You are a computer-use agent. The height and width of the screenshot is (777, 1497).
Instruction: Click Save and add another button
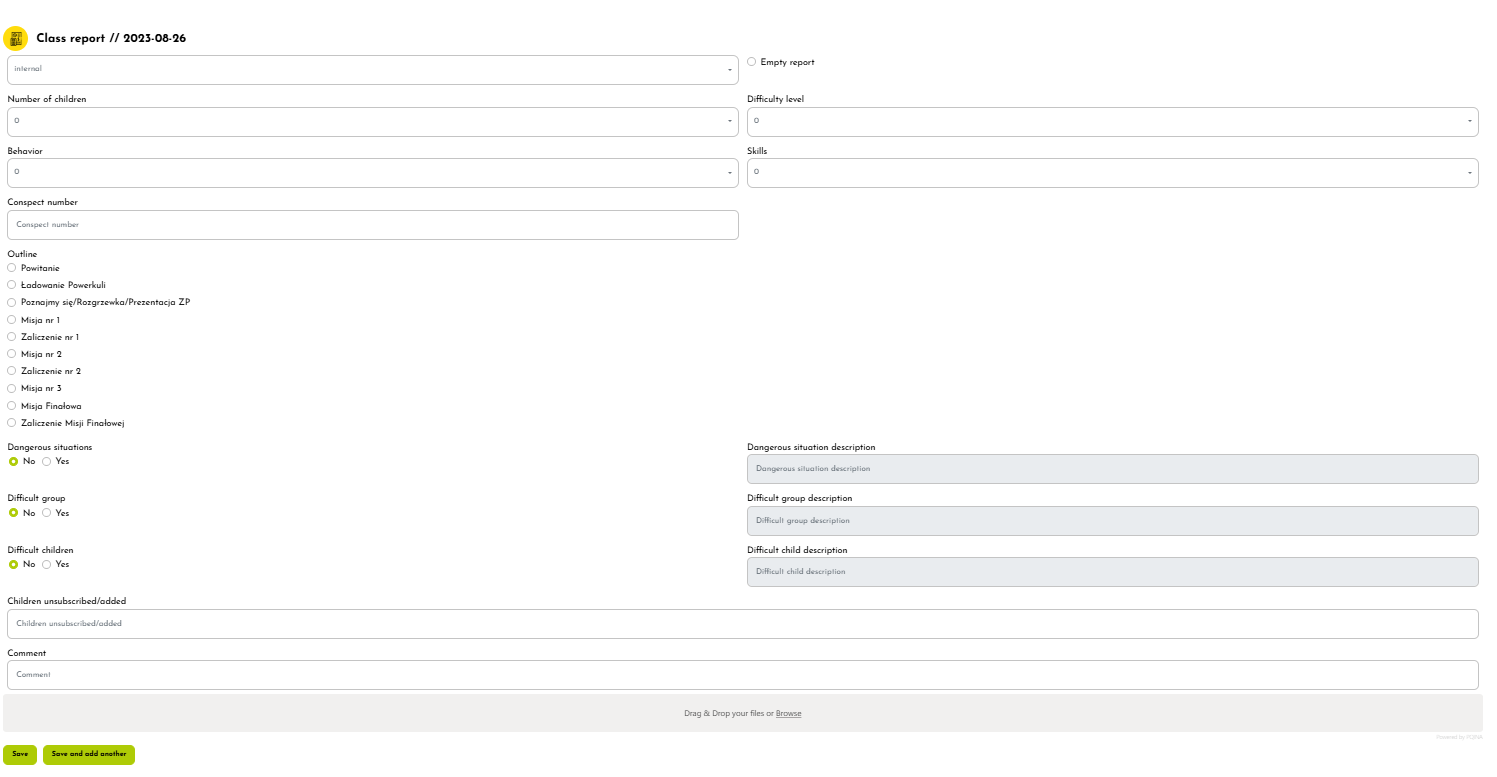click(89, 754)
